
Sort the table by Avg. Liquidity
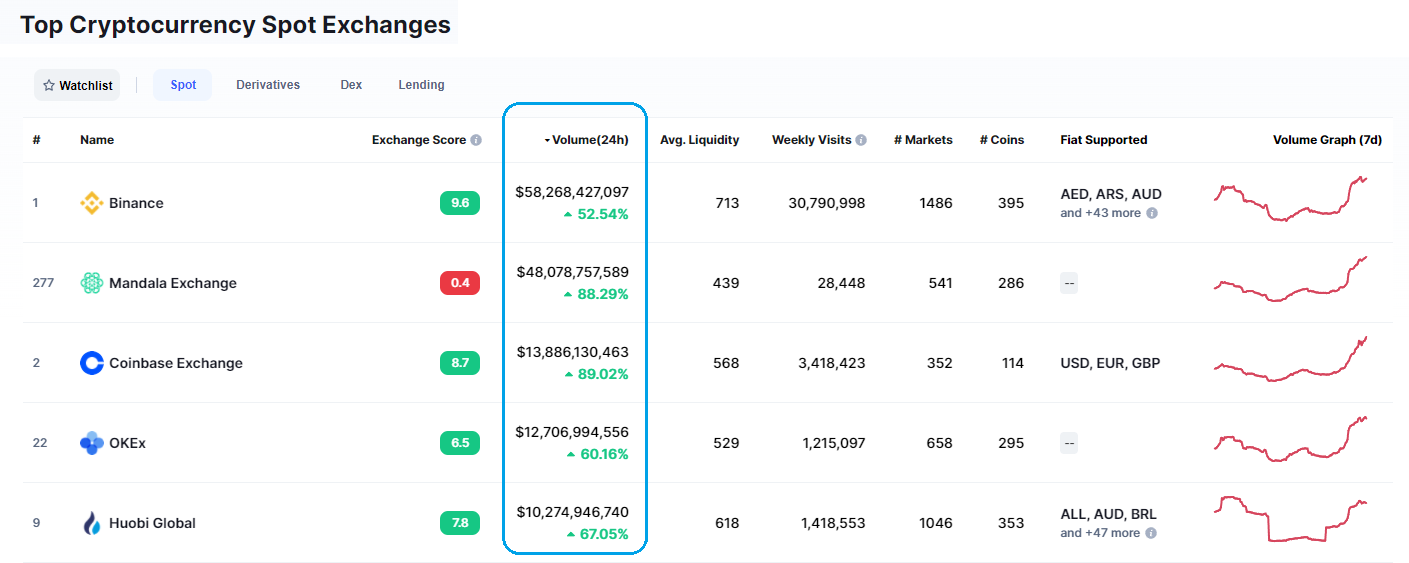pos(699,140)
